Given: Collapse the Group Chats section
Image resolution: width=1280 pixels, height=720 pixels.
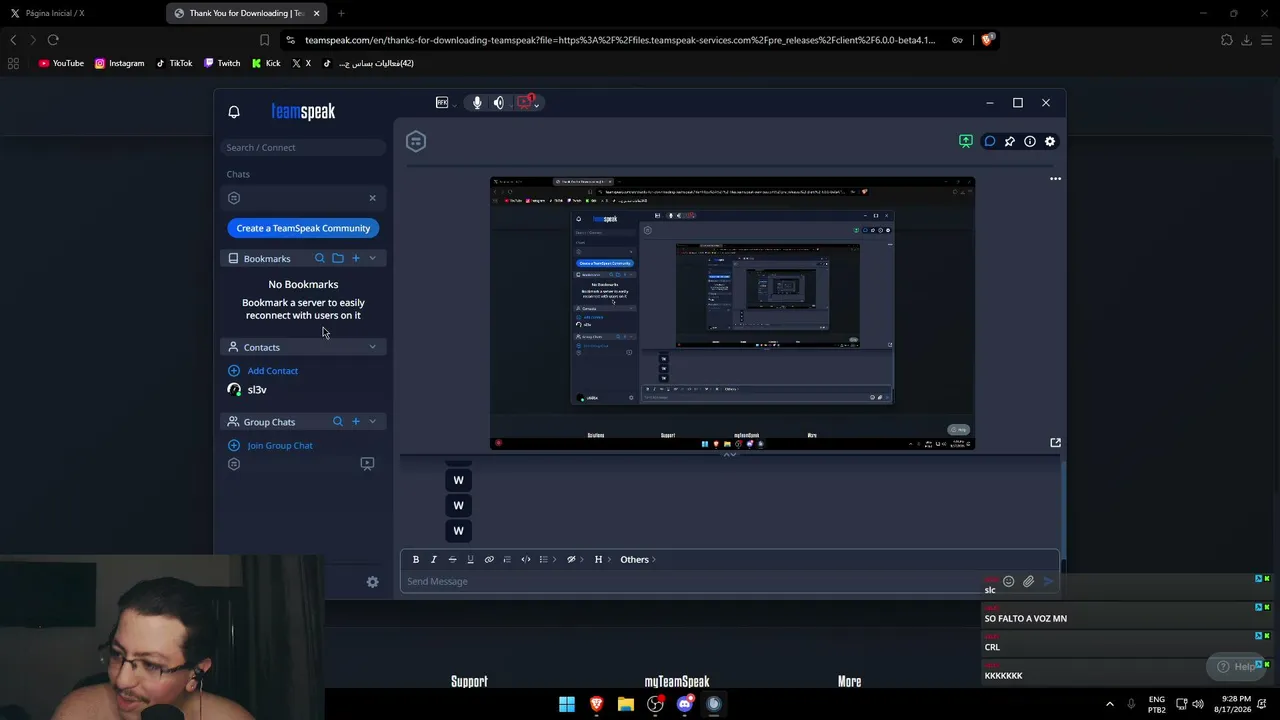Looking at the screenshot, I should (x=373, y=422).
